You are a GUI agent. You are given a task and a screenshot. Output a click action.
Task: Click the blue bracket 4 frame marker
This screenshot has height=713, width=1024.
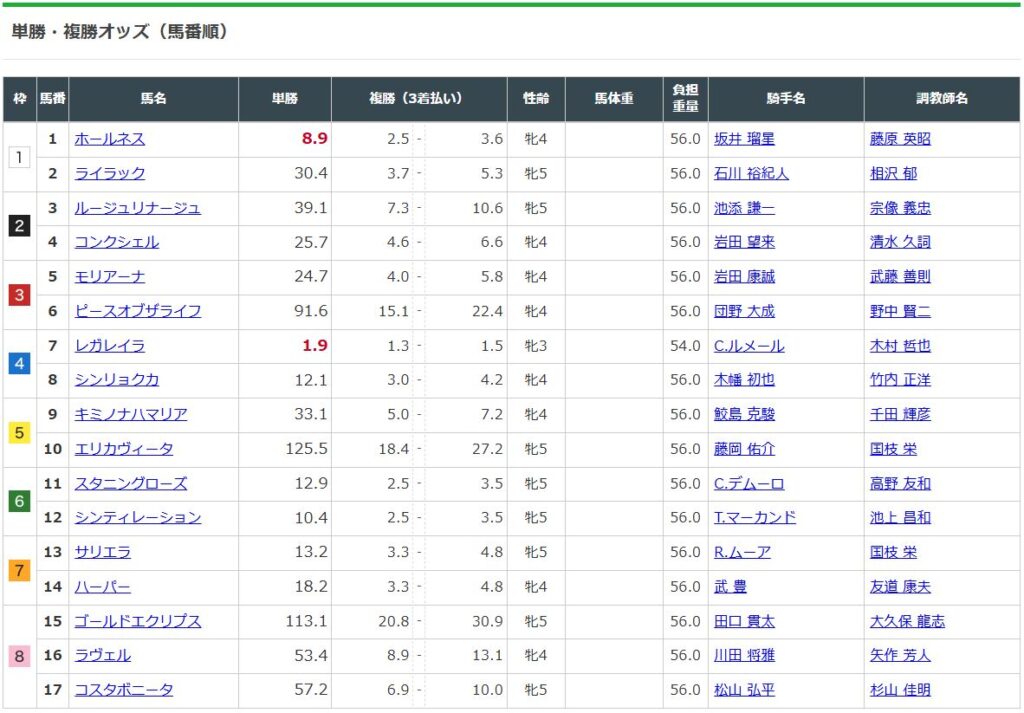(x=20, y=364)
